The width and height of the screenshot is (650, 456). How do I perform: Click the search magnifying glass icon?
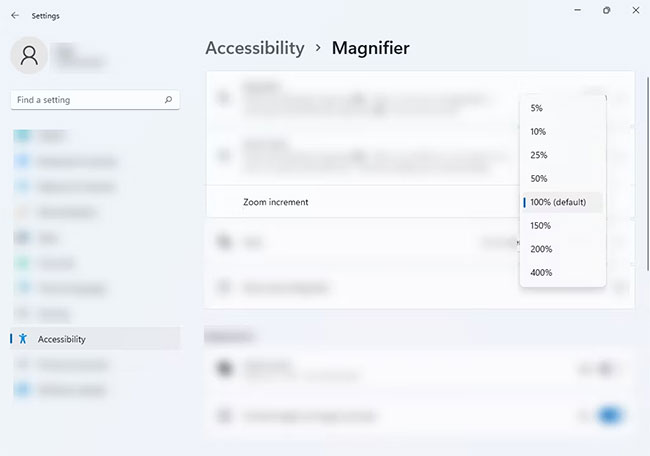pos(168,100)
